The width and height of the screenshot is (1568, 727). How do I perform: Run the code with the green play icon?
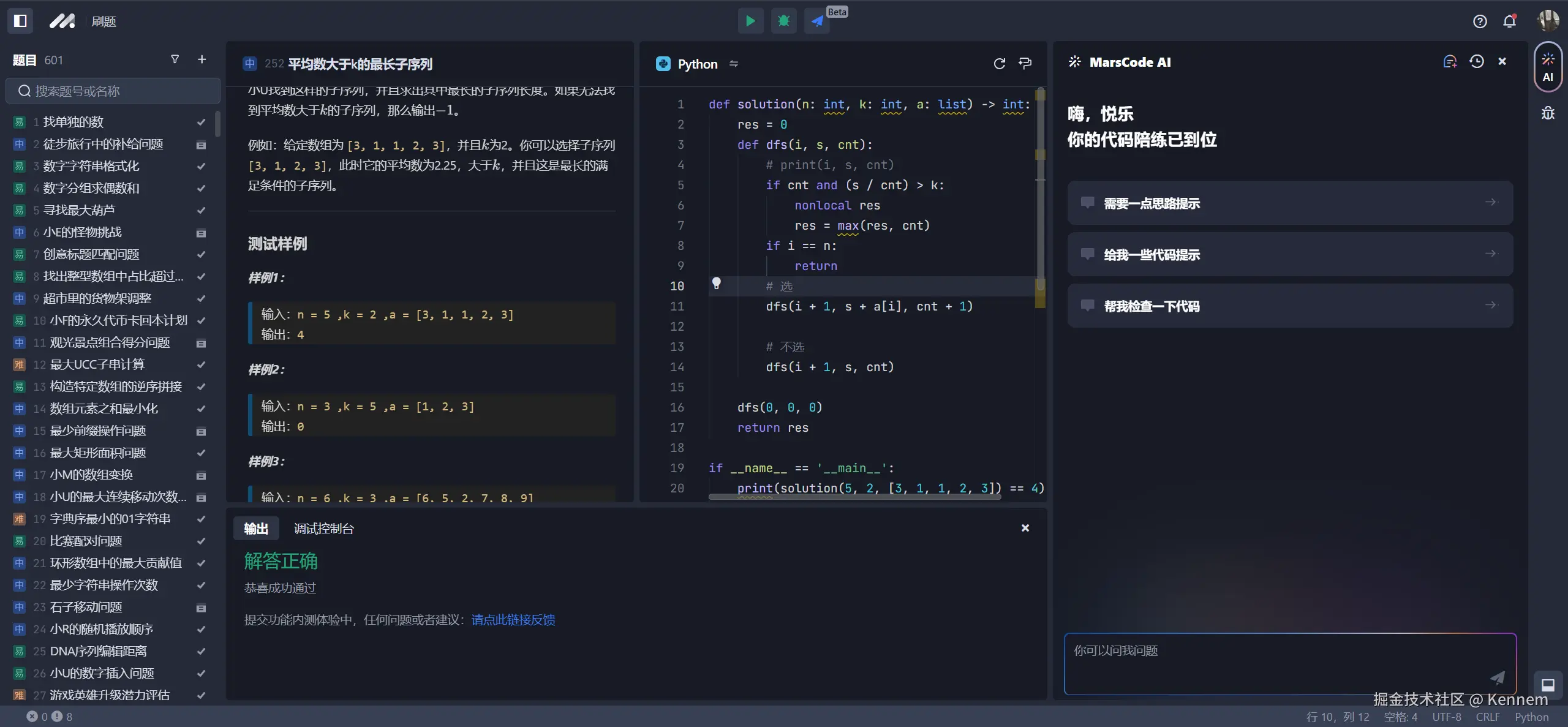pyautogui.click(x=750, y=20)
